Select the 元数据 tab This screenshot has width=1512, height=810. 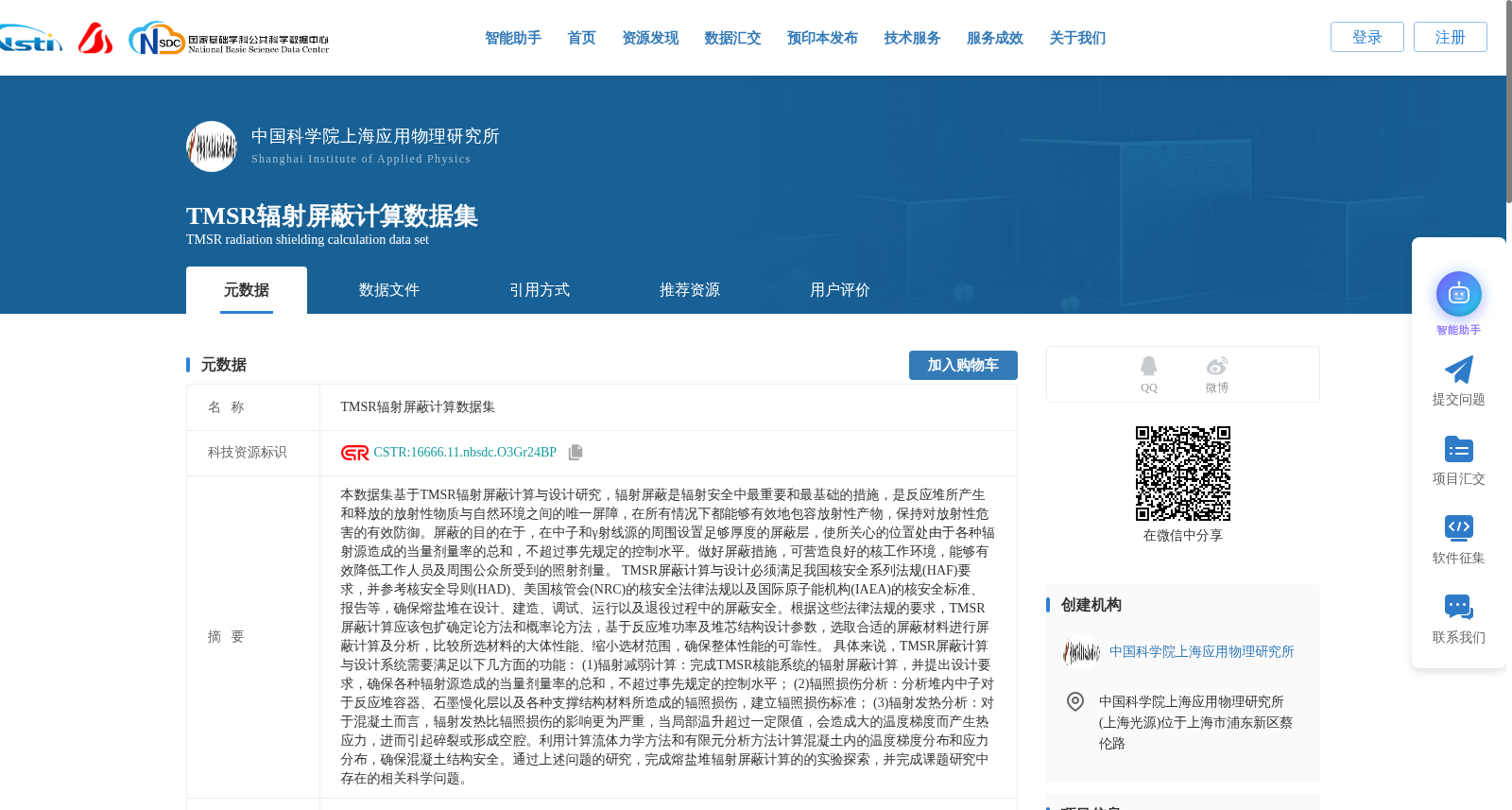click(247, 290)
